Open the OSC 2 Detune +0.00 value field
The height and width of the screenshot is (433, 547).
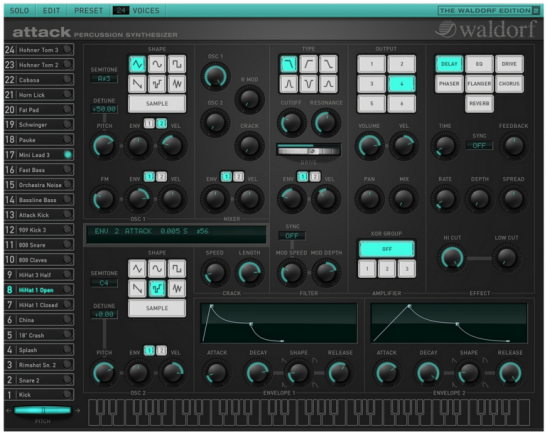click(x=104, y=314)
